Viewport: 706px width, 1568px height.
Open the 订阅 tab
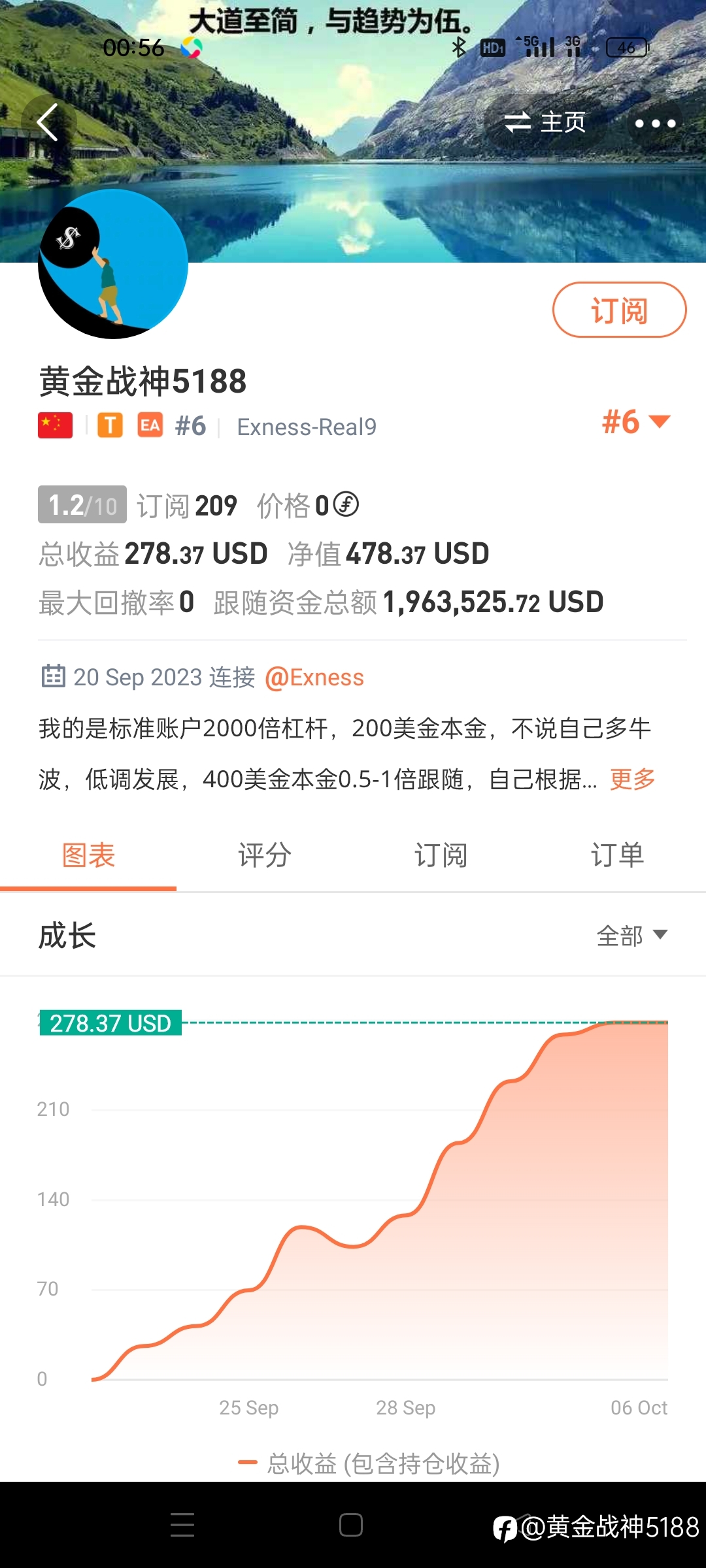click(x=441, y=855)
